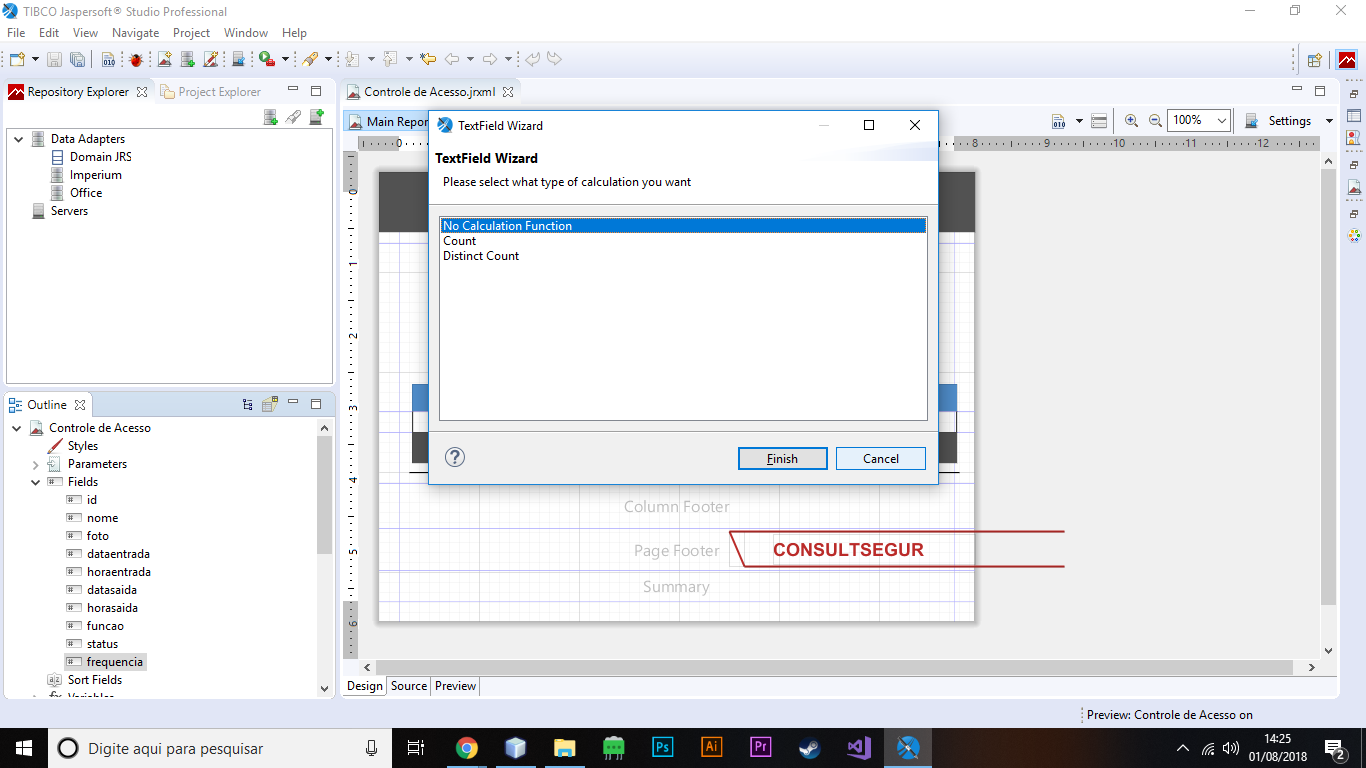Open the External Tools dropdown arrow
The width and height of the screenshot is (1366, 768).
point(285,59)
